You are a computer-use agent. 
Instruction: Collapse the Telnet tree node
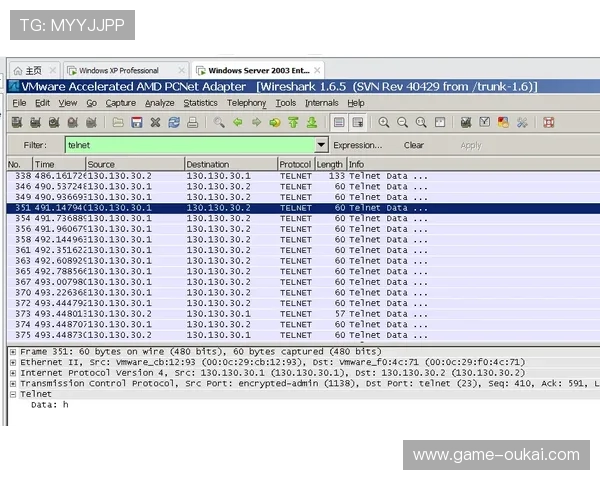(x=12, y=394)
